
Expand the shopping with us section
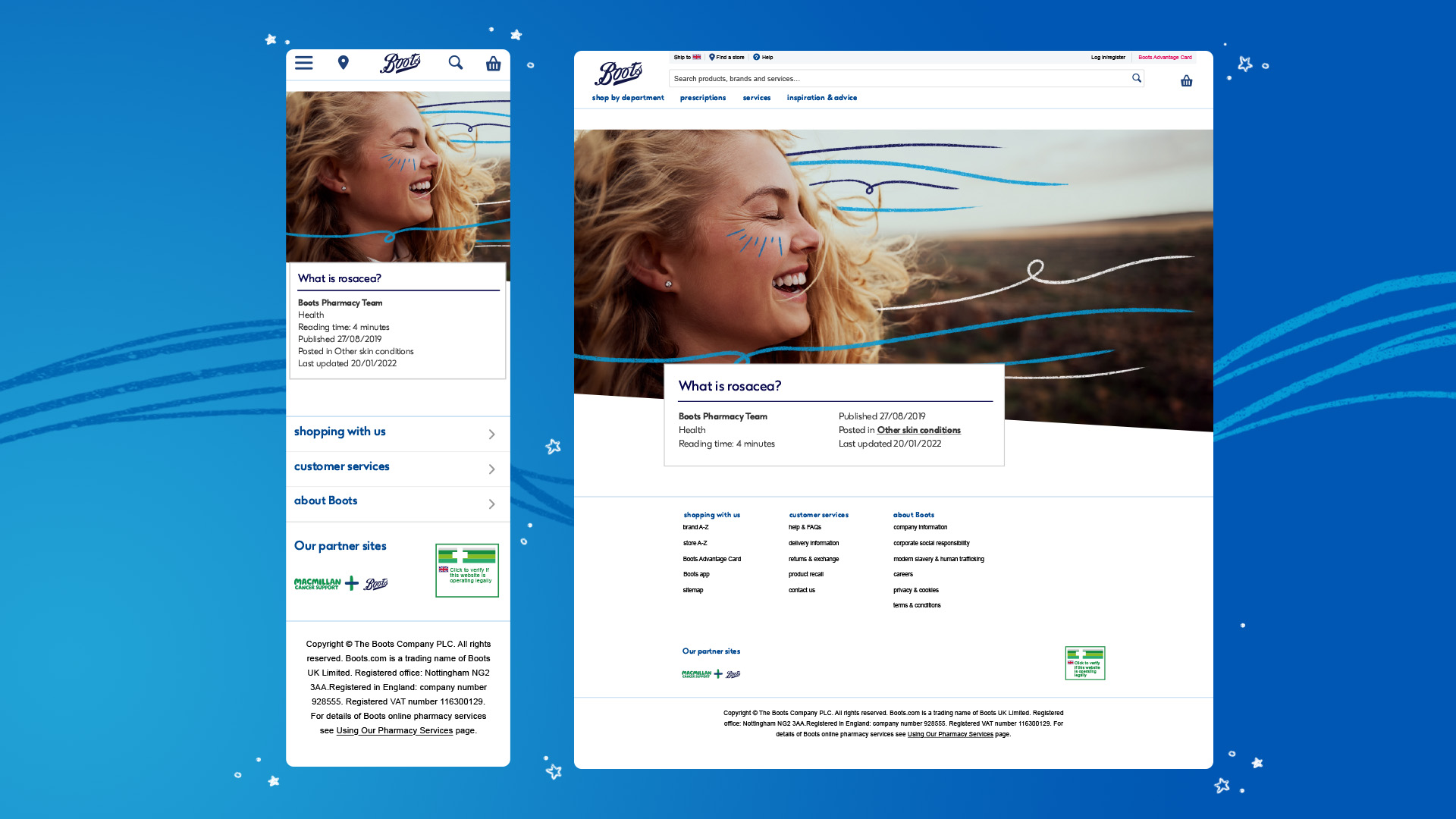[398, 434]
